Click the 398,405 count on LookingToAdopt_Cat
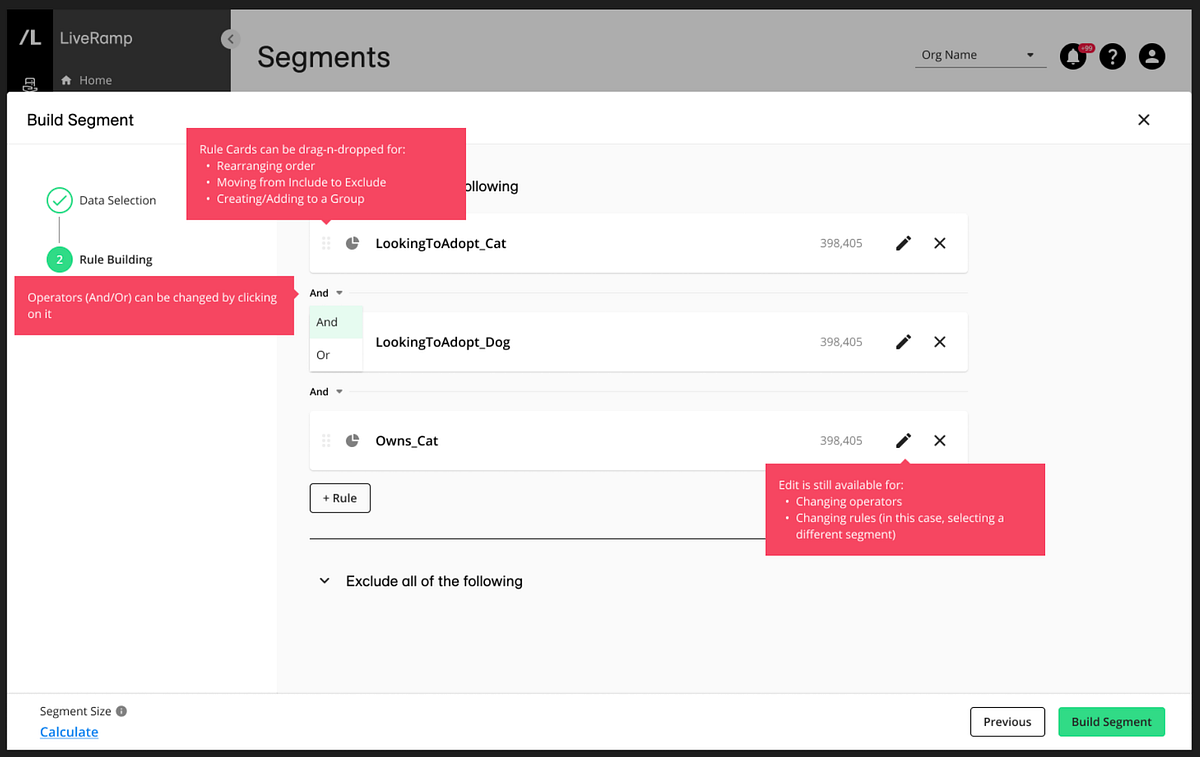 click(841, 243)
